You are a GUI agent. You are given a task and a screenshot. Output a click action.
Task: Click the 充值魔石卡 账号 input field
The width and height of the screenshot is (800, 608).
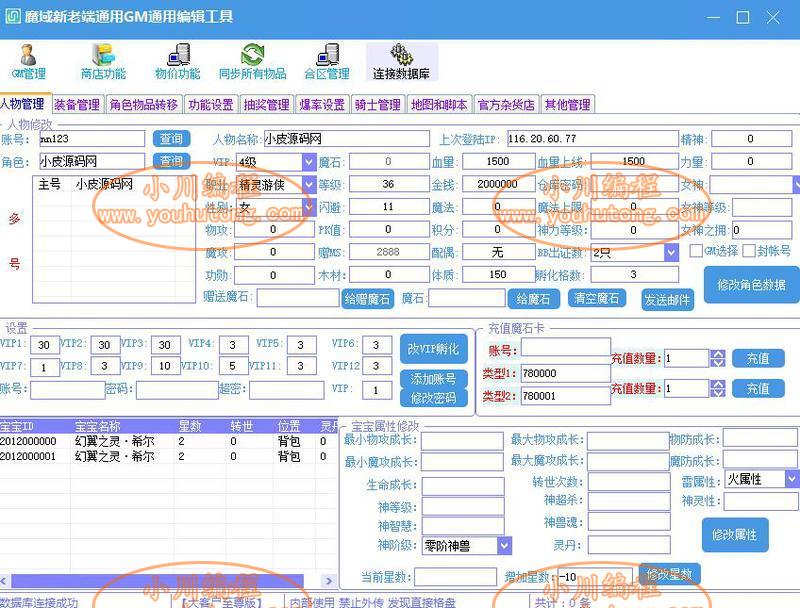pos(565,347)
